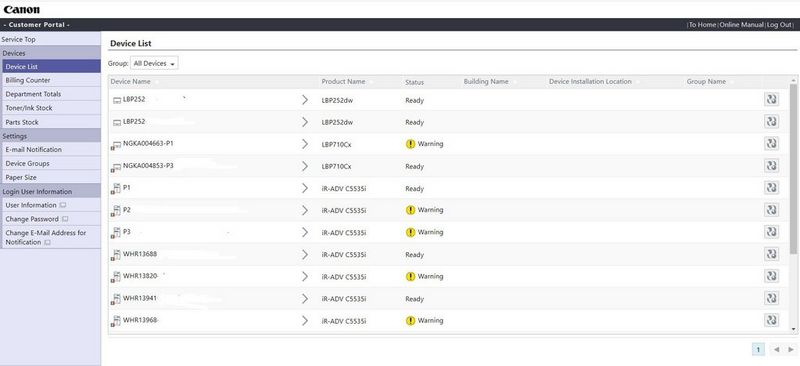This screenshot has width=800, height=366.
Task: Expand details chevron for iR-ADV P1
Action: coord(305,188)
